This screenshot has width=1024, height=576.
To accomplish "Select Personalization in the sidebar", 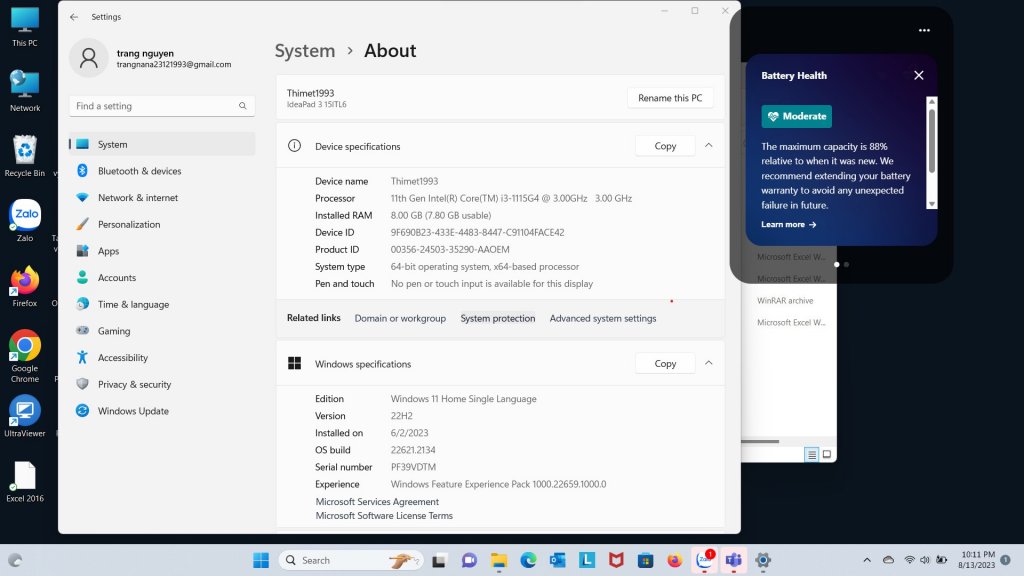I will (x=162, y=225).
